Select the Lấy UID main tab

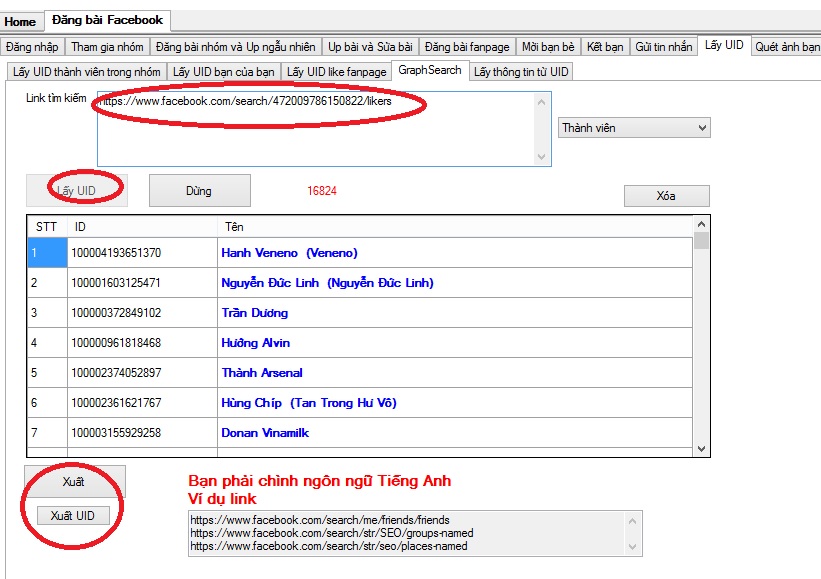point(724,46)
